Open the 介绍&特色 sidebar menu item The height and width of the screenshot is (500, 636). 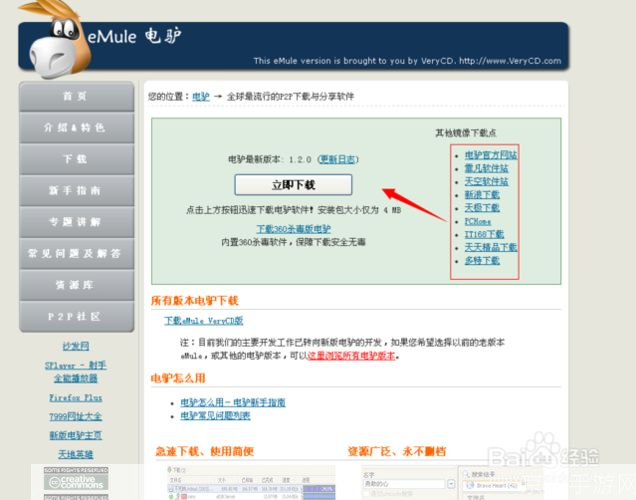click(76, 128)
